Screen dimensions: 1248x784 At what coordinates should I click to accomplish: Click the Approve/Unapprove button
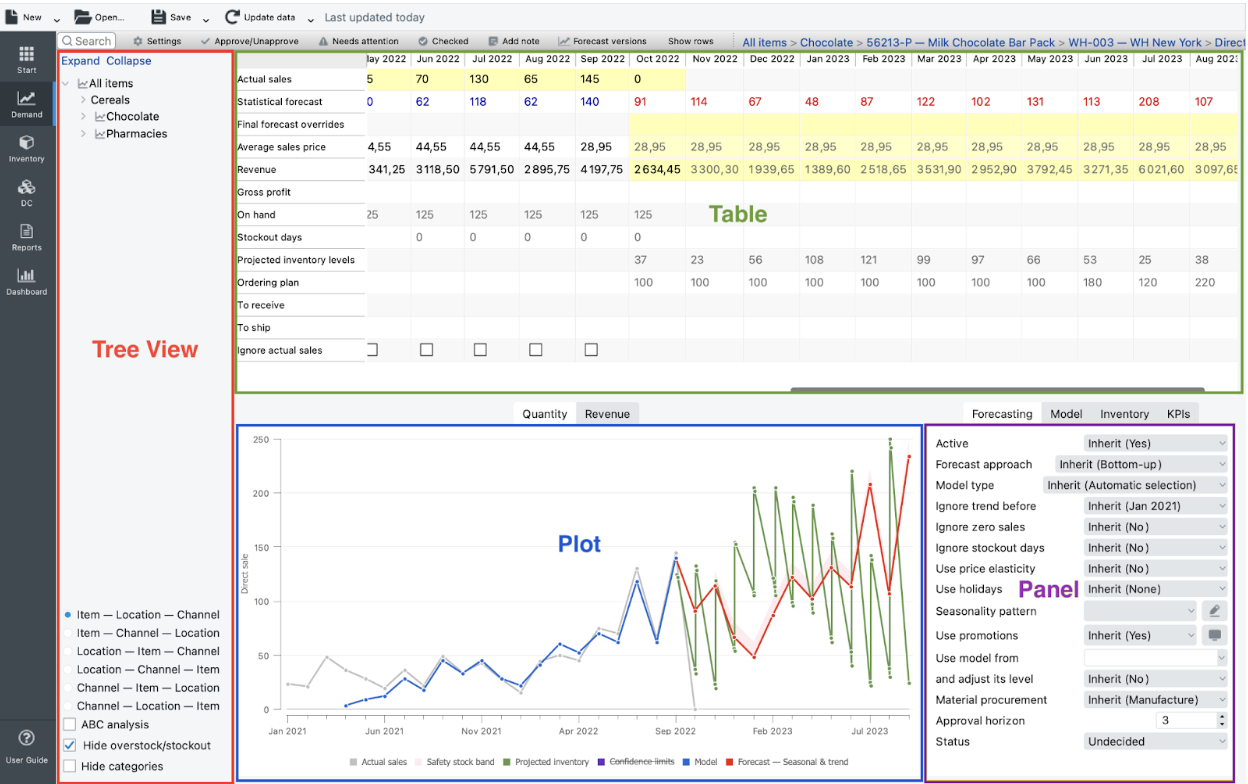pyautogui.click(x=249, y=41)
